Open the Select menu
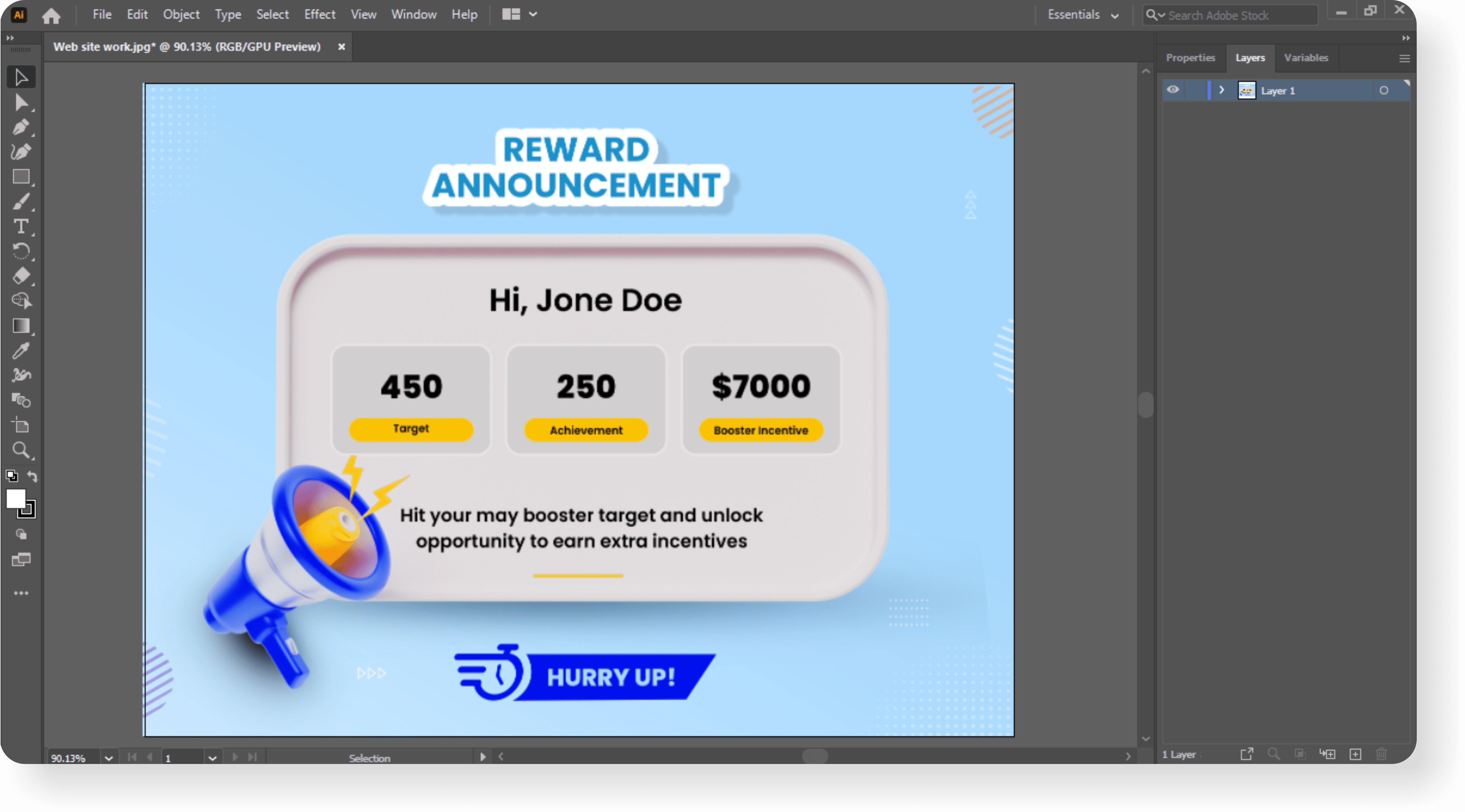This screenshot has height=812, width=1465. coord(272,14)
